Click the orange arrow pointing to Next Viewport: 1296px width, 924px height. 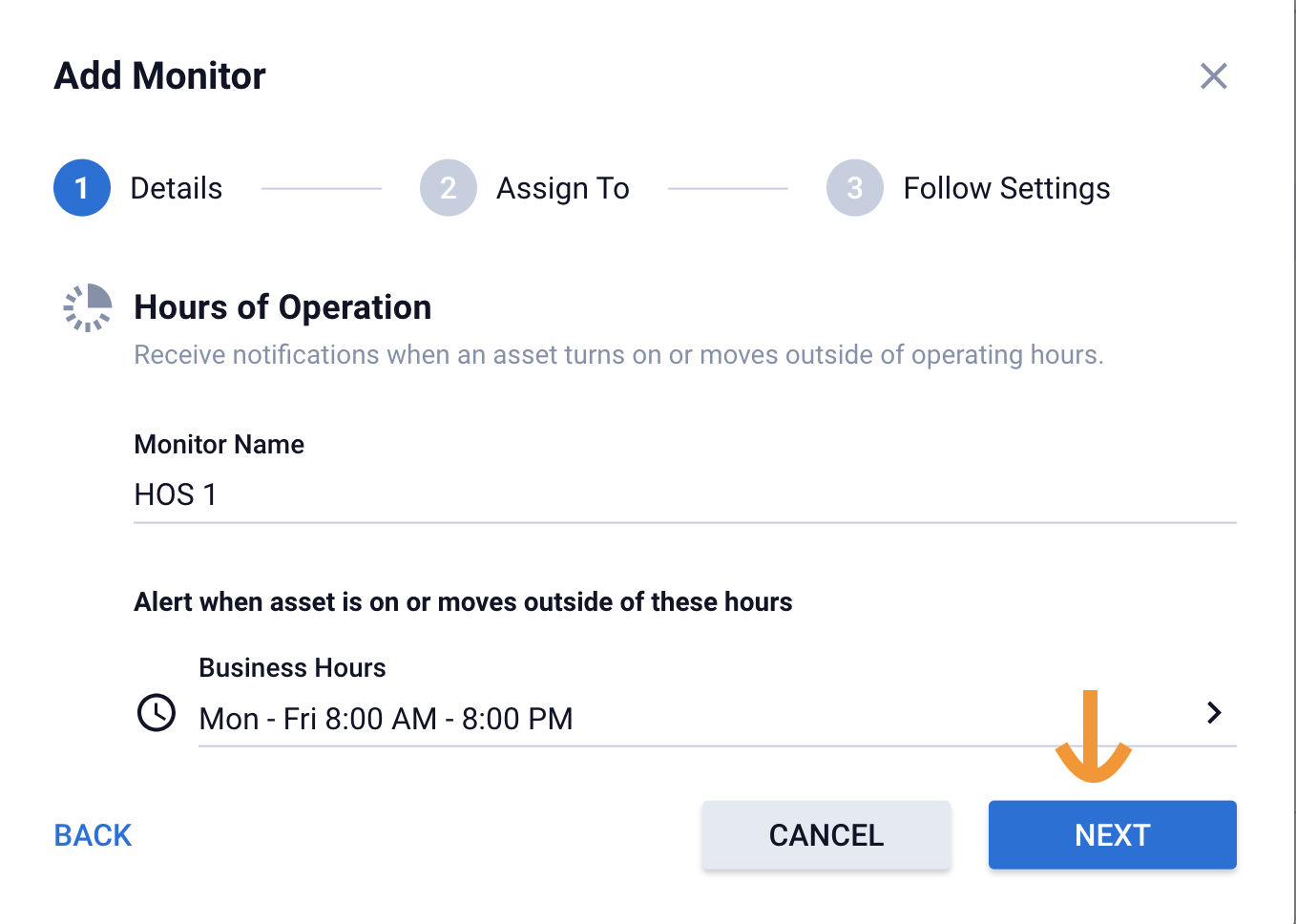pyautogui.click(x=1092, y=736)
